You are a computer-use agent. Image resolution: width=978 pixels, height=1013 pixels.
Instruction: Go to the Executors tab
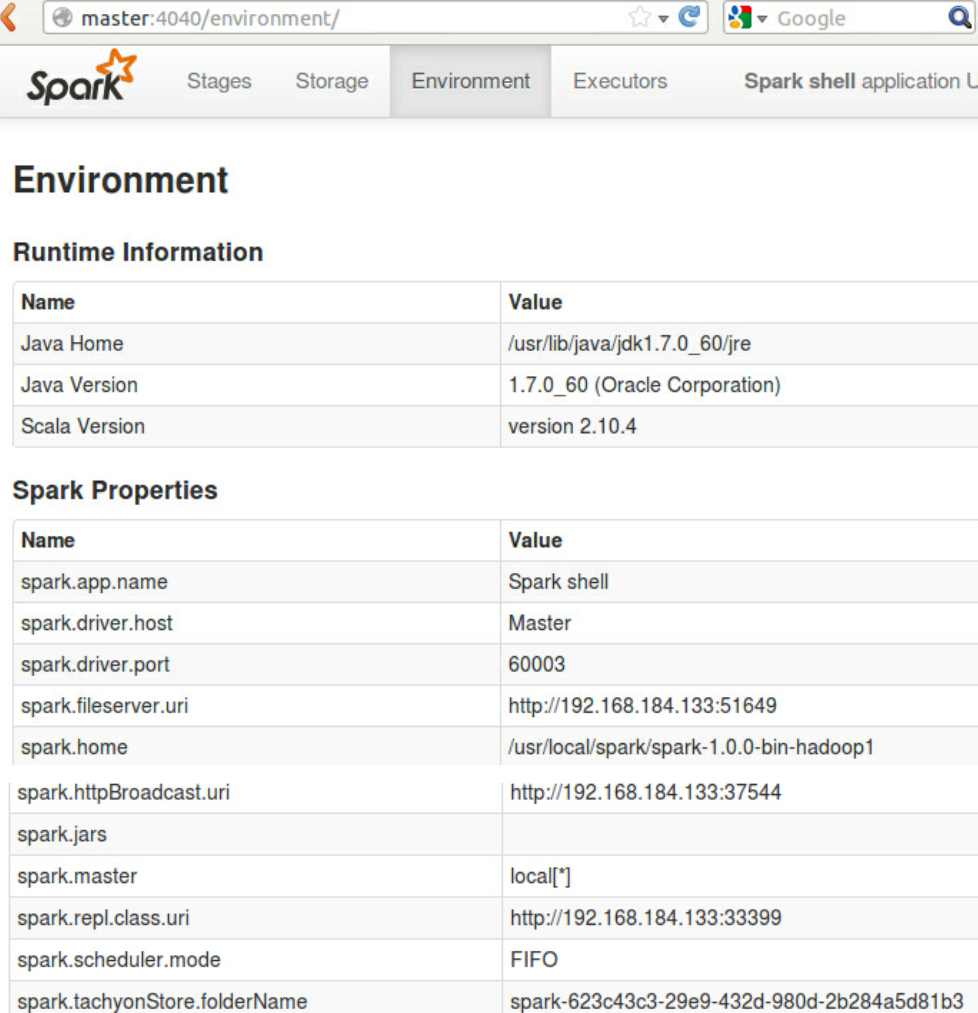(x=620, y=82)
